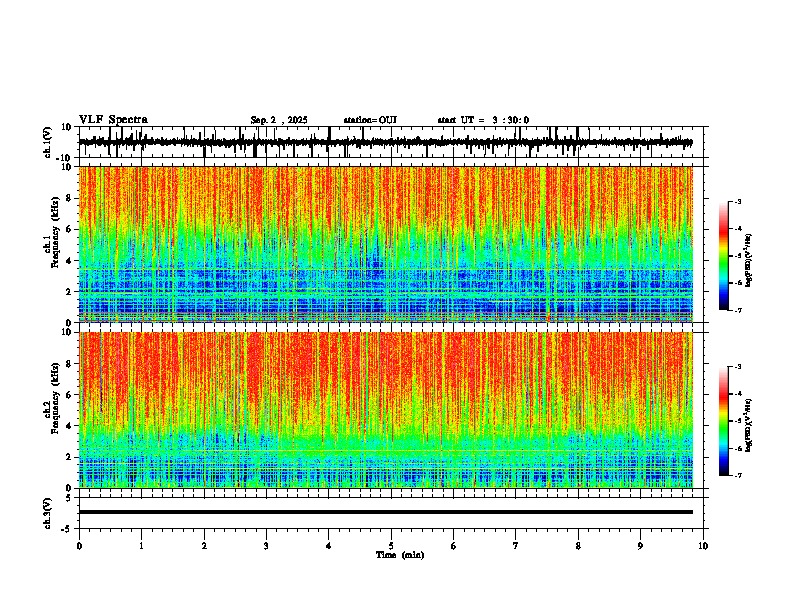Viewport: 792px width, 612px height.
Task: Click the "8" kHz tick on the ch.2 frequency axis
Action: coord(69,364)
